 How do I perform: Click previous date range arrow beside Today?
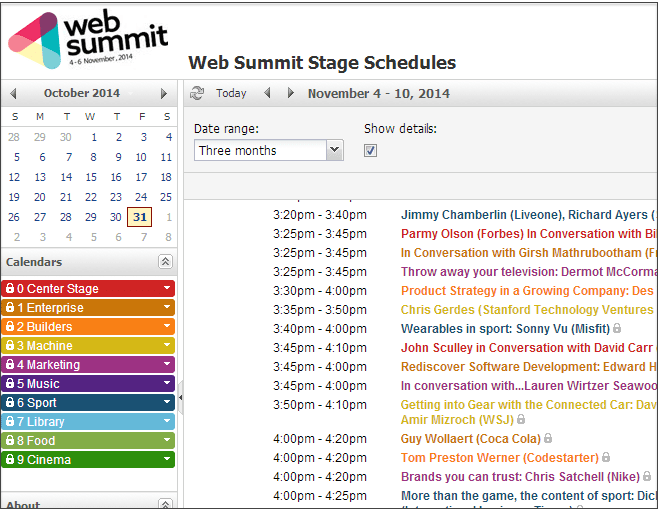coord(267,93)
